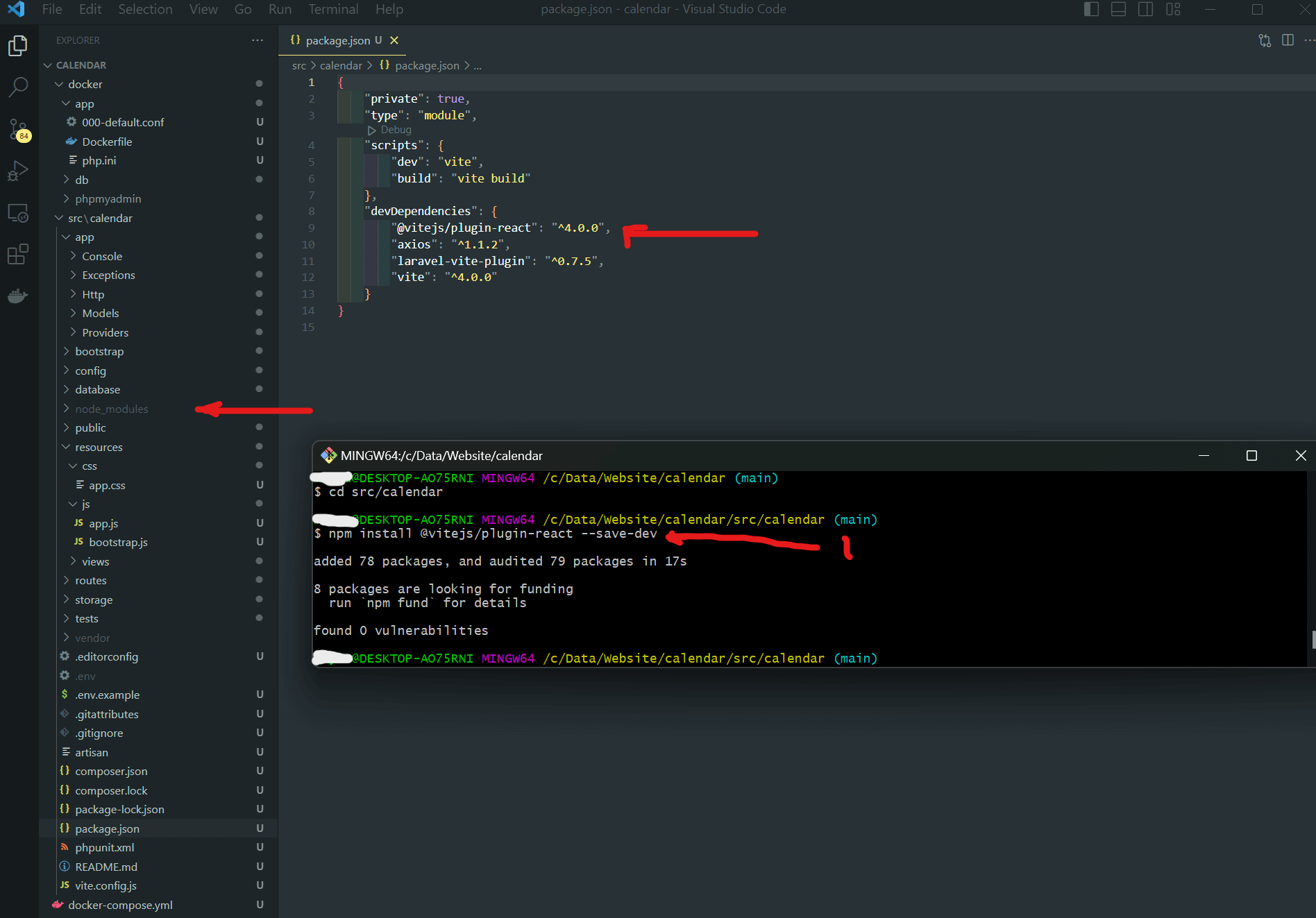The height and width of the screenshot is (918, 1316).
Task: Open the Remote Explorer view
Action: [x=18, y=213]
